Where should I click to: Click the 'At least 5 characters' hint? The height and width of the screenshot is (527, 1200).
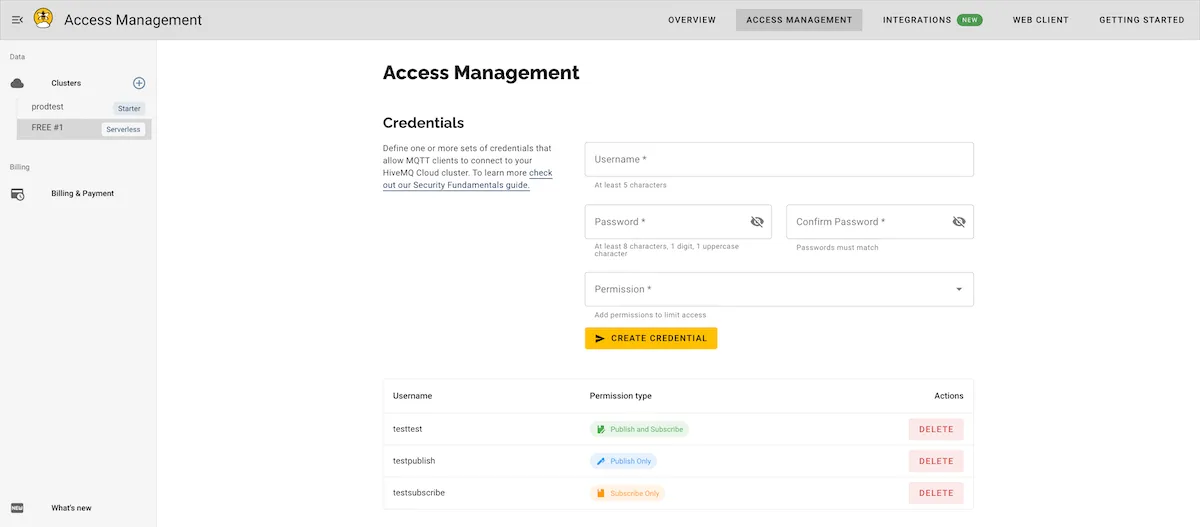tap(630, 185)
